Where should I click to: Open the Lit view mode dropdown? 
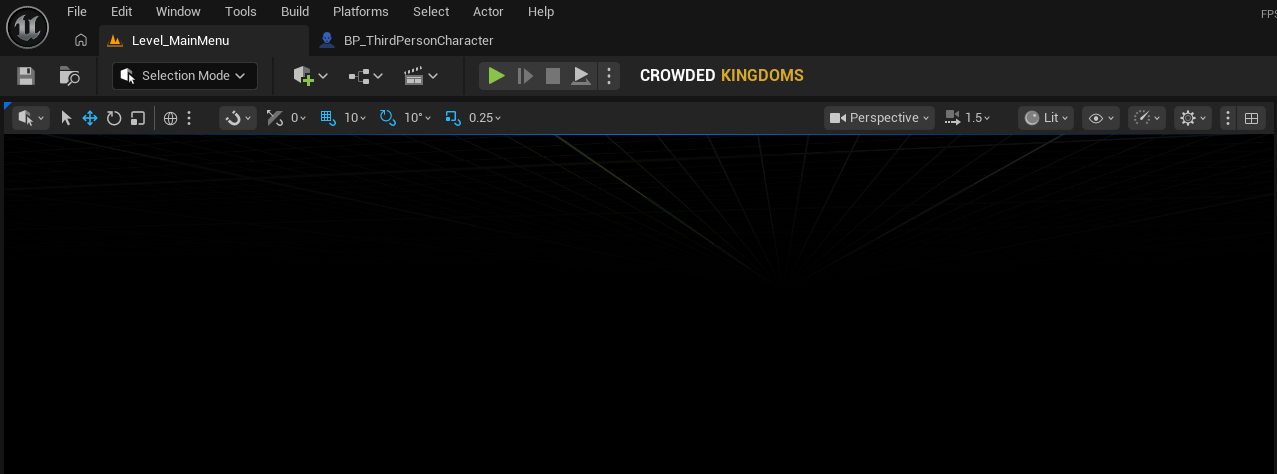pyautogui.click(x=1046, y=118)
